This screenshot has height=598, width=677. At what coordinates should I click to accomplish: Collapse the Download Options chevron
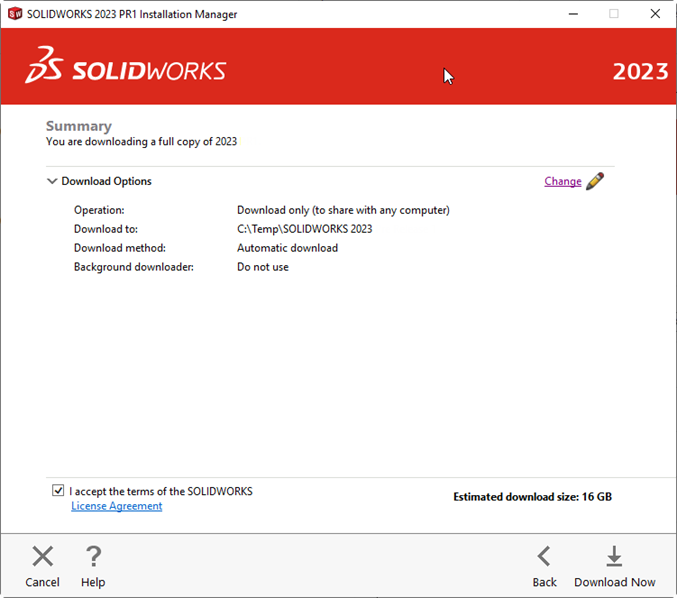tap(51, 182)
